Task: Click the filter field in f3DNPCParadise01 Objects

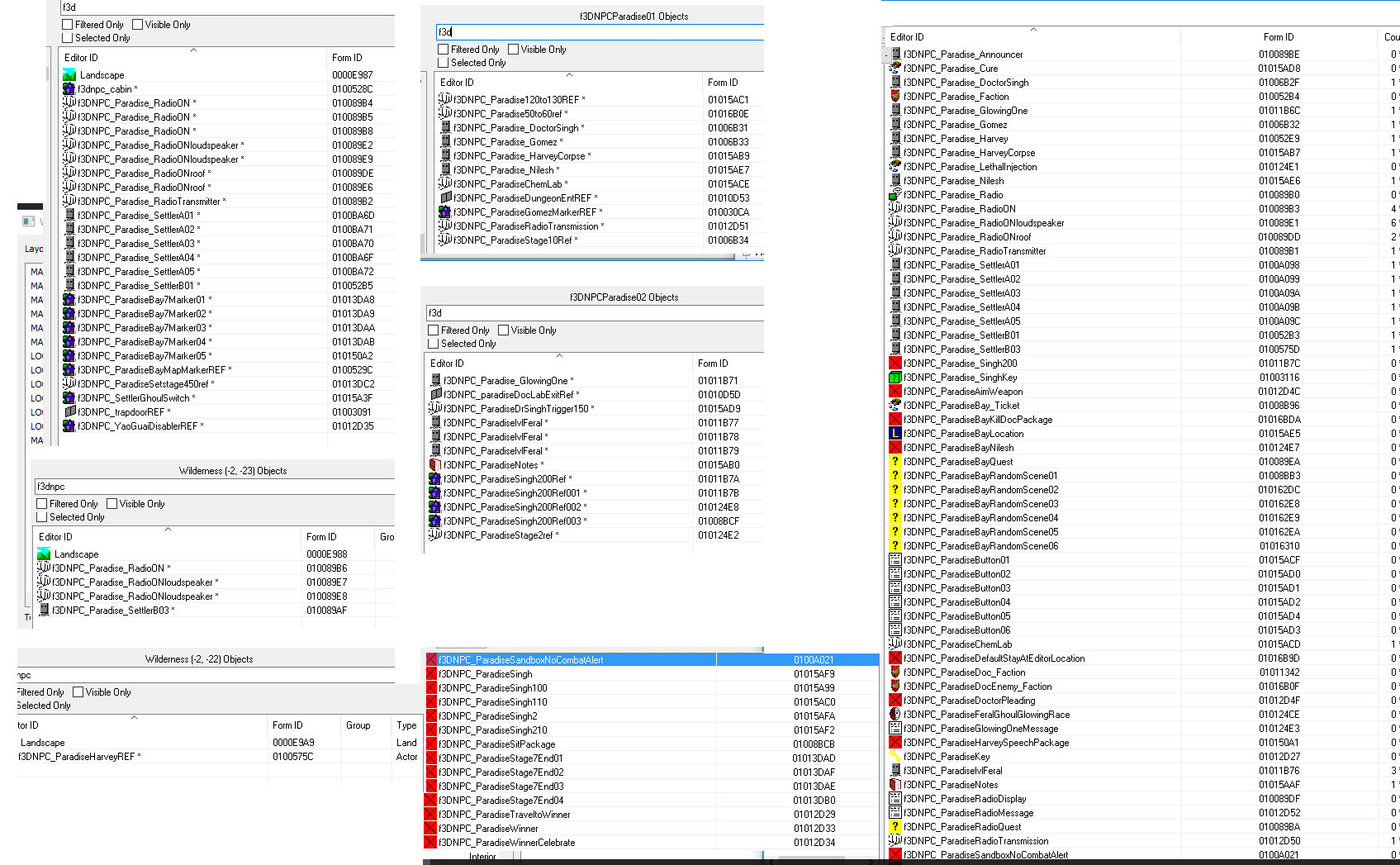Action: [x=600, y=32]
